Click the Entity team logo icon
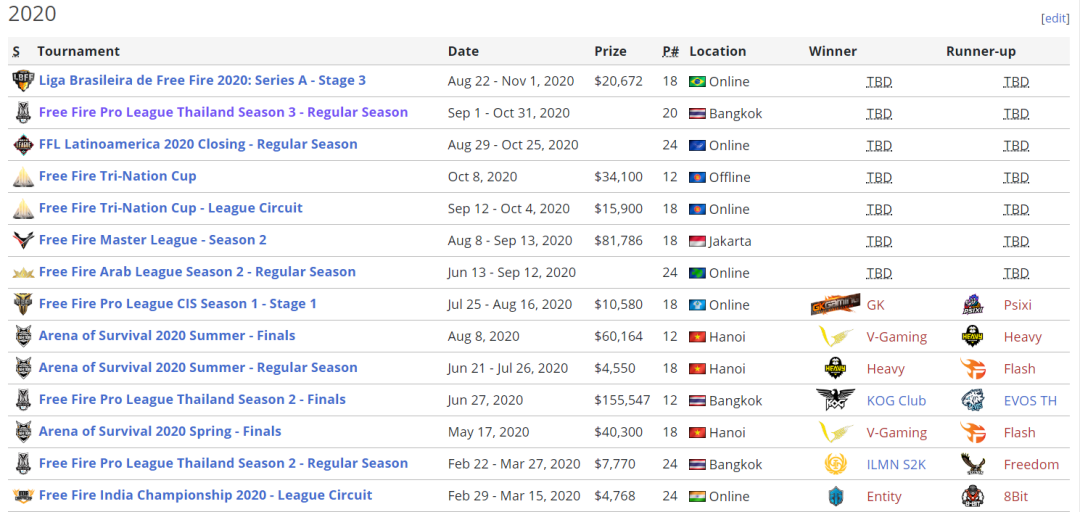Image resolution: width=1080 pixels, height=512 pixels. (x=836, y=496)
